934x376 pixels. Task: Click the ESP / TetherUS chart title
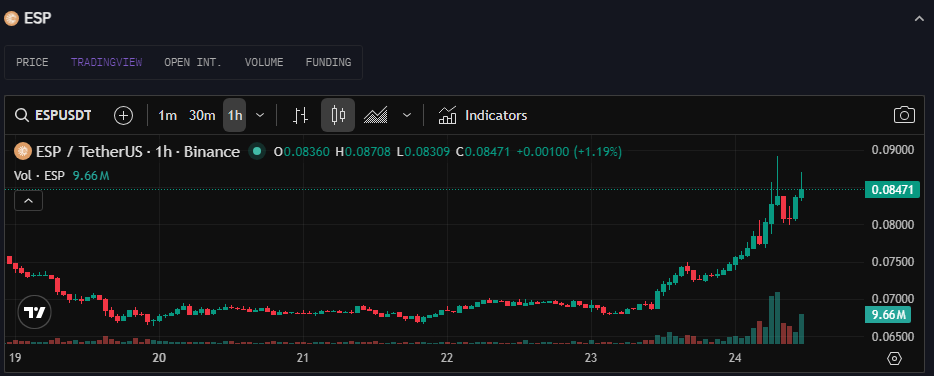click(x=138, y=152)
